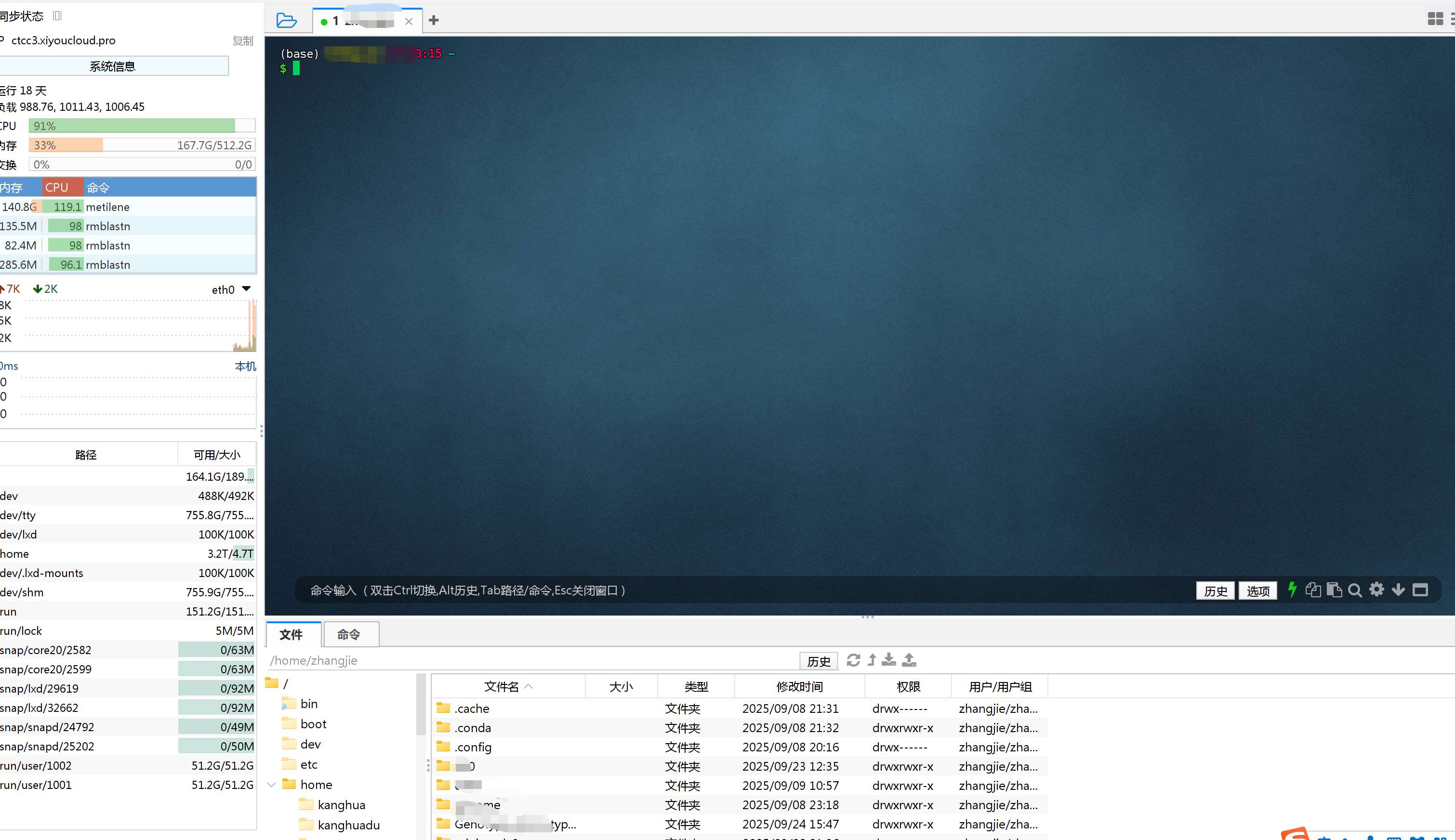Open the folder icon for session manager

[286, 21]
